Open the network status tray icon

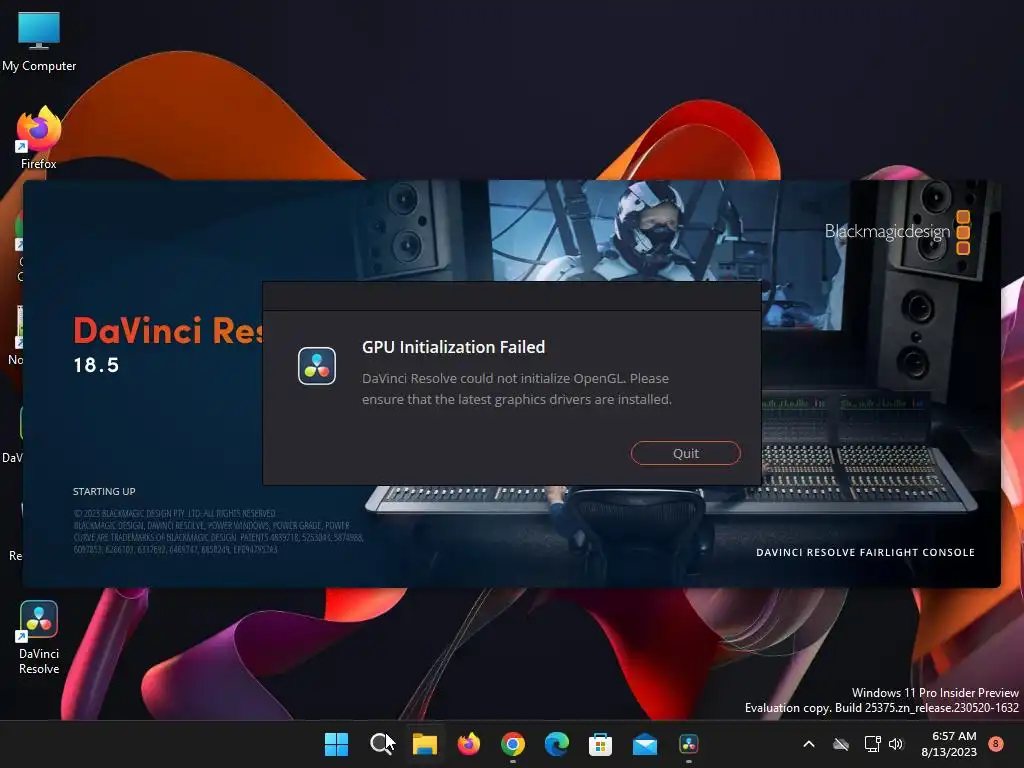tap(872, 744)
